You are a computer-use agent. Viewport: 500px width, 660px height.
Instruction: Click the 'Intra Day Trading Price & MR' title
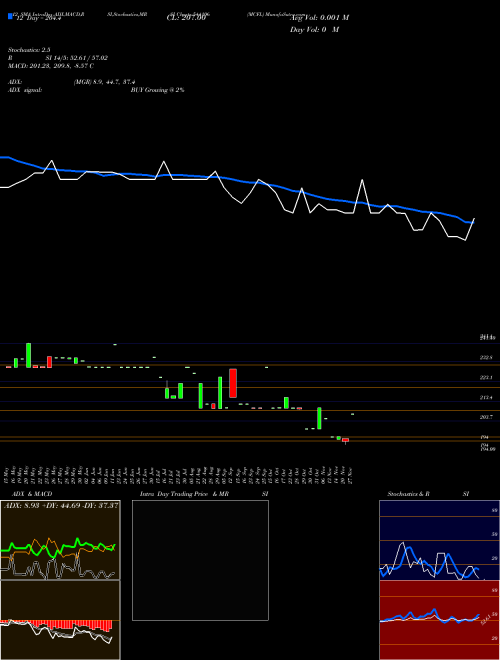(184, 494)
